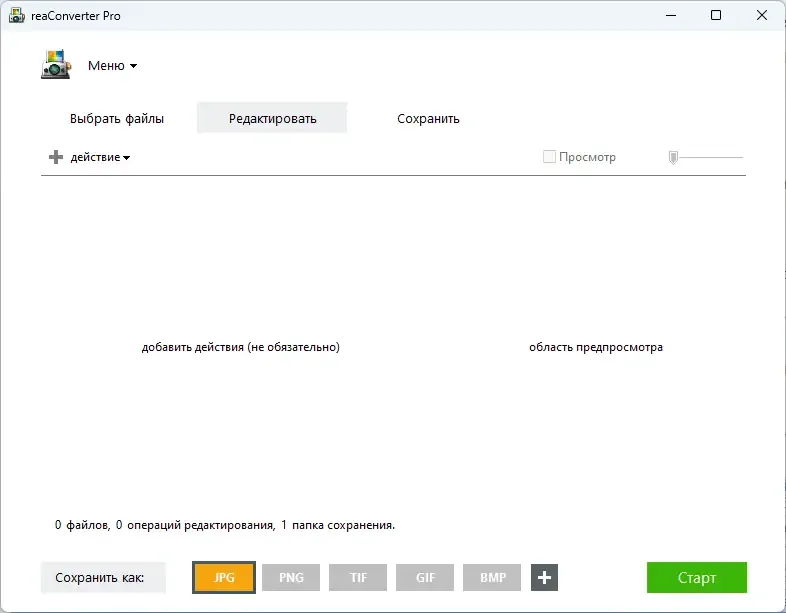
Task: Close the reaConverter Pro window
Action: point(762,16)
